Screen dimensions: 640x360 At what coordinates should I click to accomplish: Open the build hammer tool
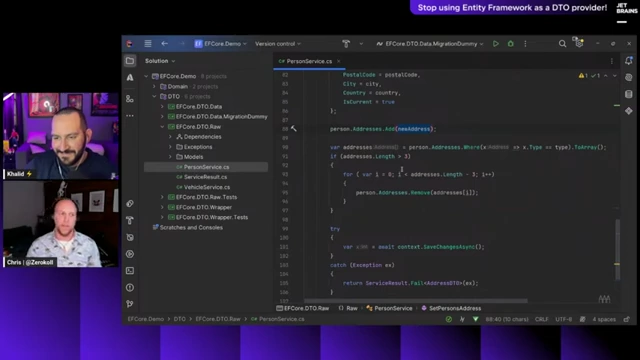point(346,44)
